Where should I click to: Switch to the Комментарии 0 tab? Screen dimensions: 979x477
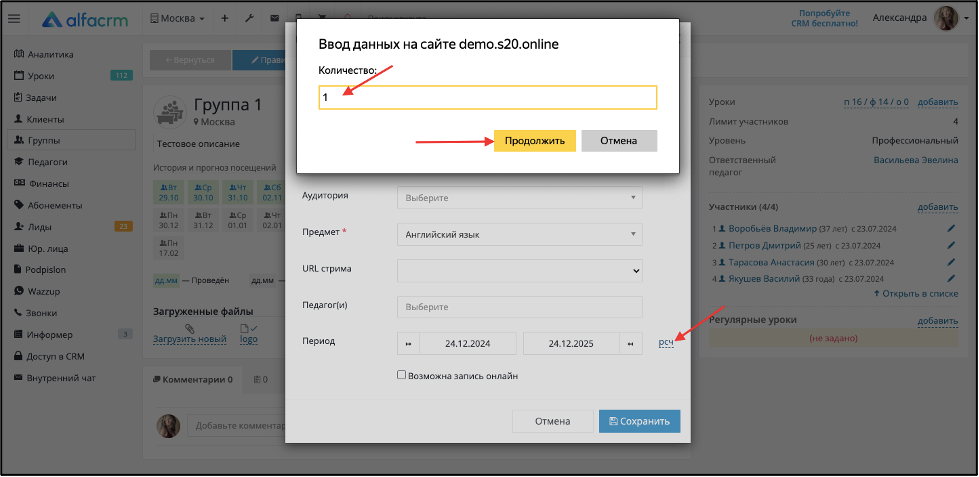pyautogui.click(x=193, y=379)
